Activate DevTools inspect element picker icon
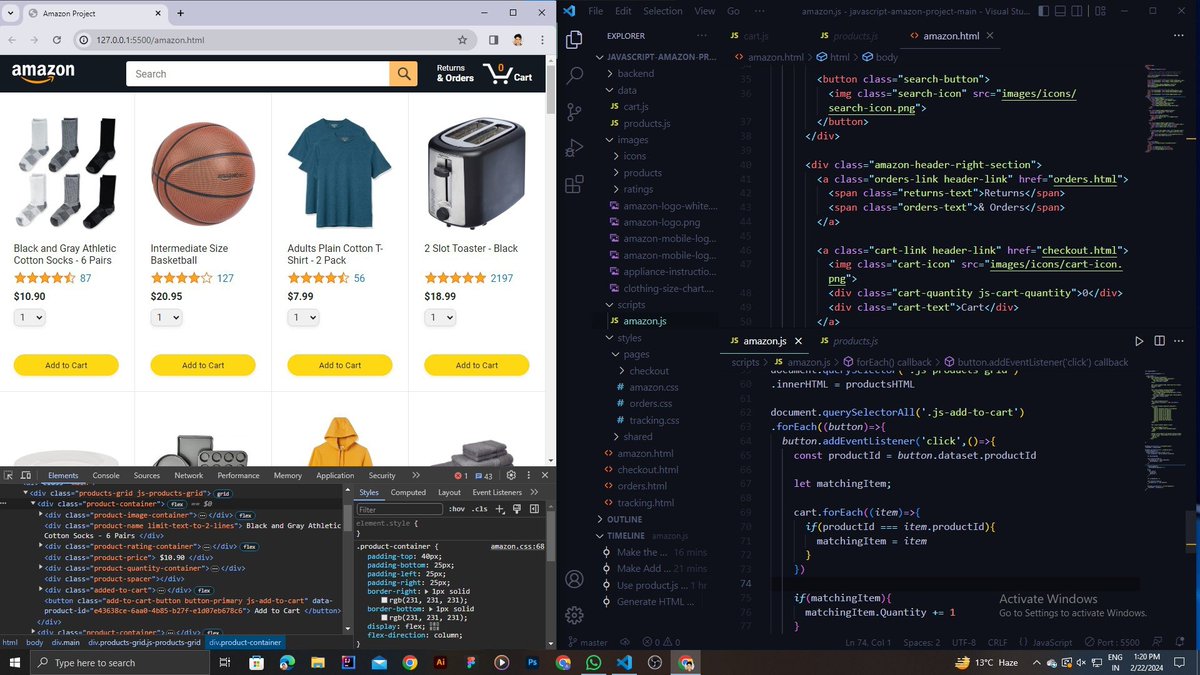Image resolution: width=1200 pixels, height=675 pixels. tap(9, 476)
